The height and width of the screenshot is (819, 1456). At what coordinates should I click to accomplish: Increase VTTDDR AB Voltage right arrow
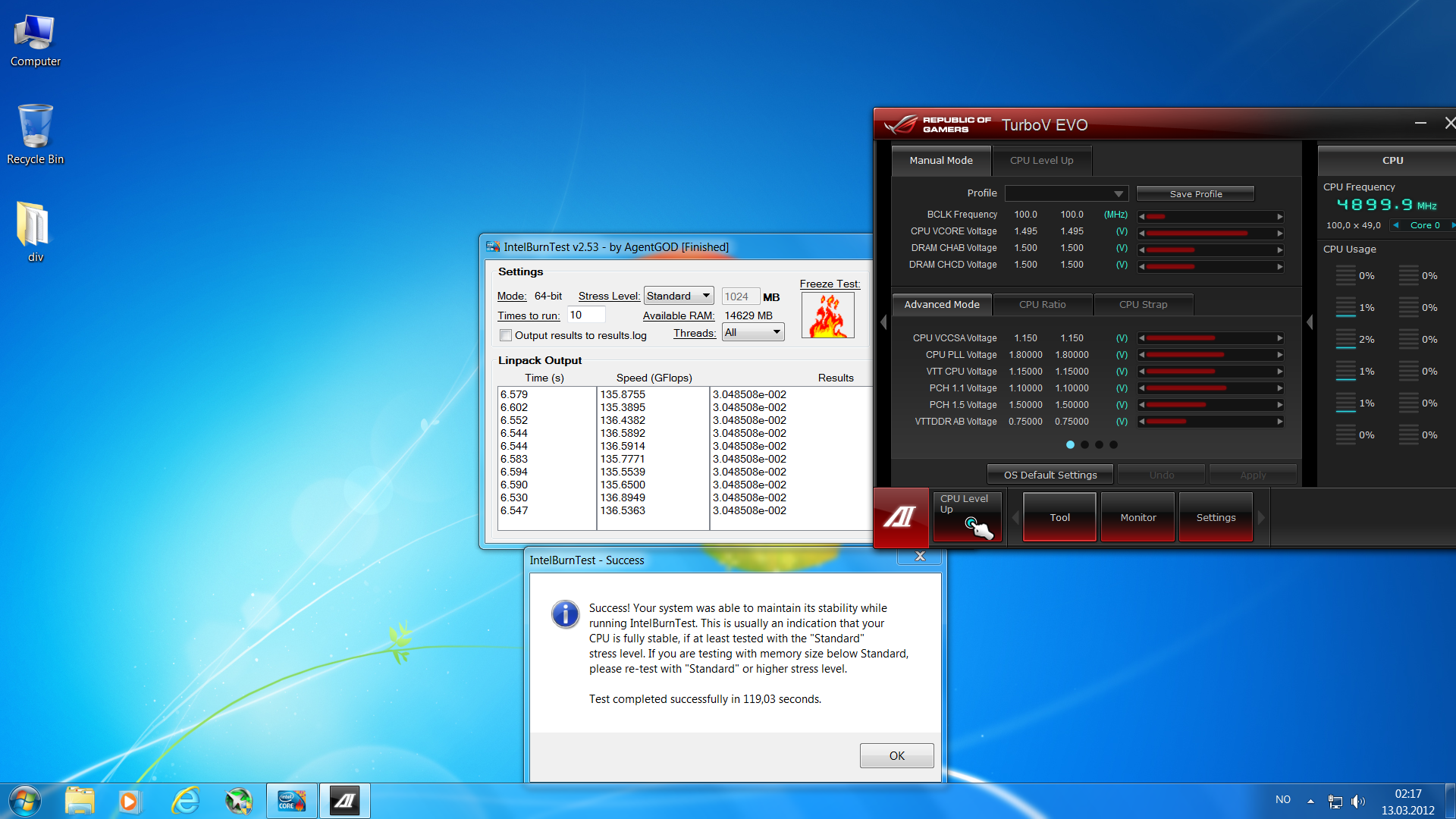[x=1280, y=422]
